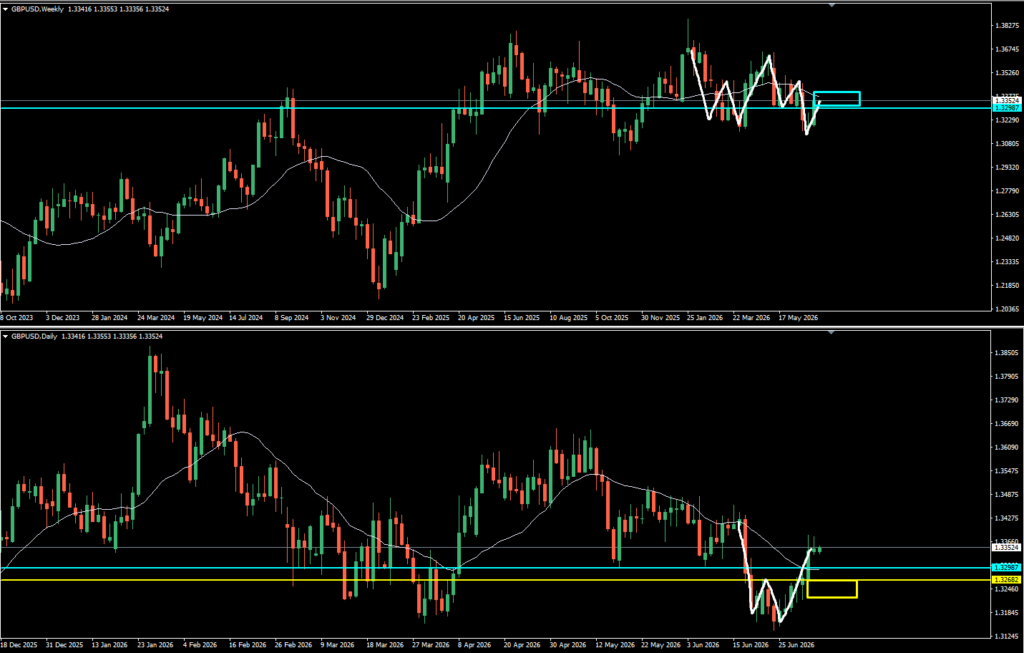Image resolution: width=1024 pixels, height=653 pixels.
Task: Click the gray chart shift marker atop the daily chart
Action: click(x=831, y=332)
